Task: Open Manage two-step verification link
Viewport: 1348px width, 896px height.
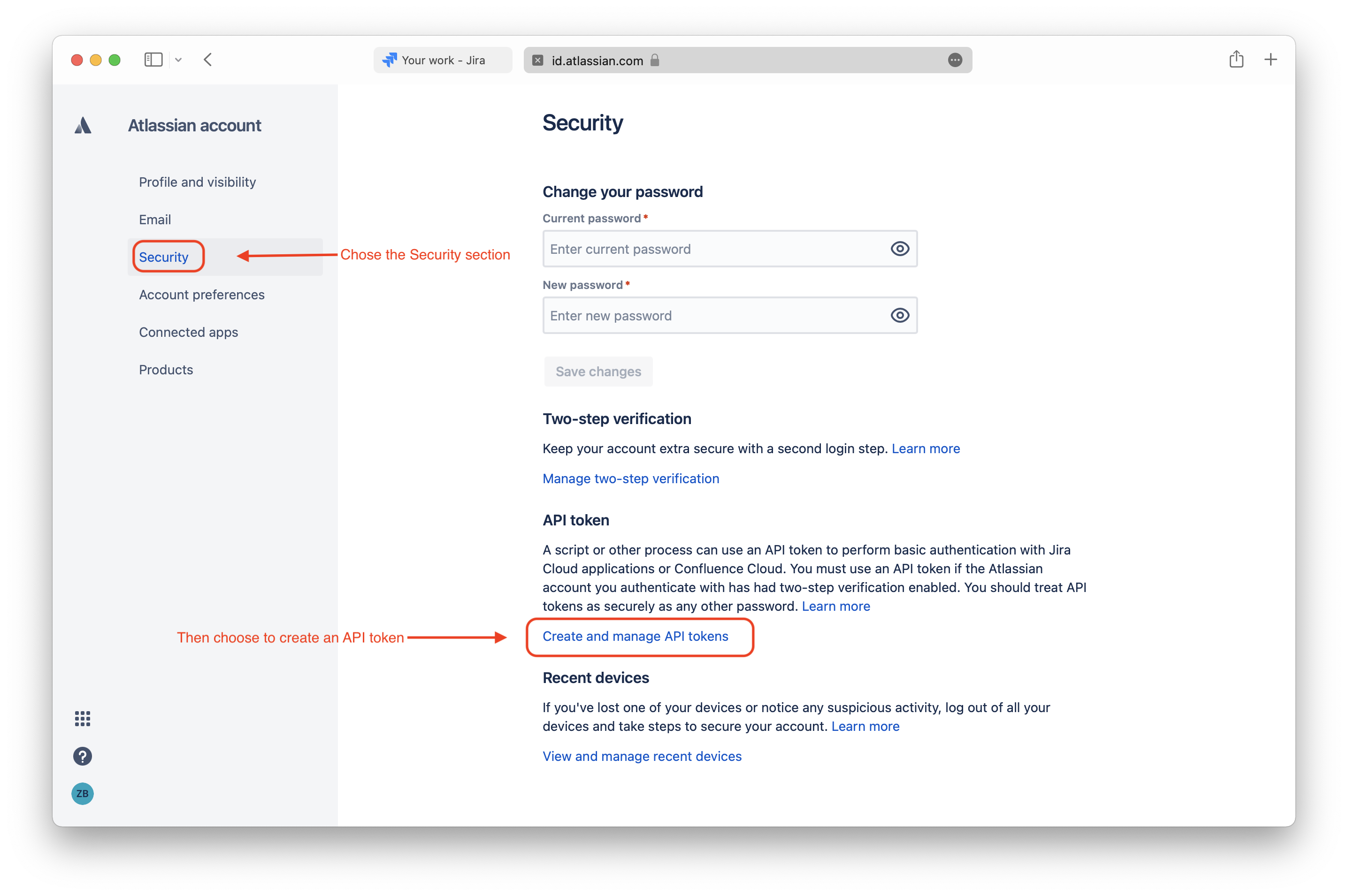Action: [630, 478]
